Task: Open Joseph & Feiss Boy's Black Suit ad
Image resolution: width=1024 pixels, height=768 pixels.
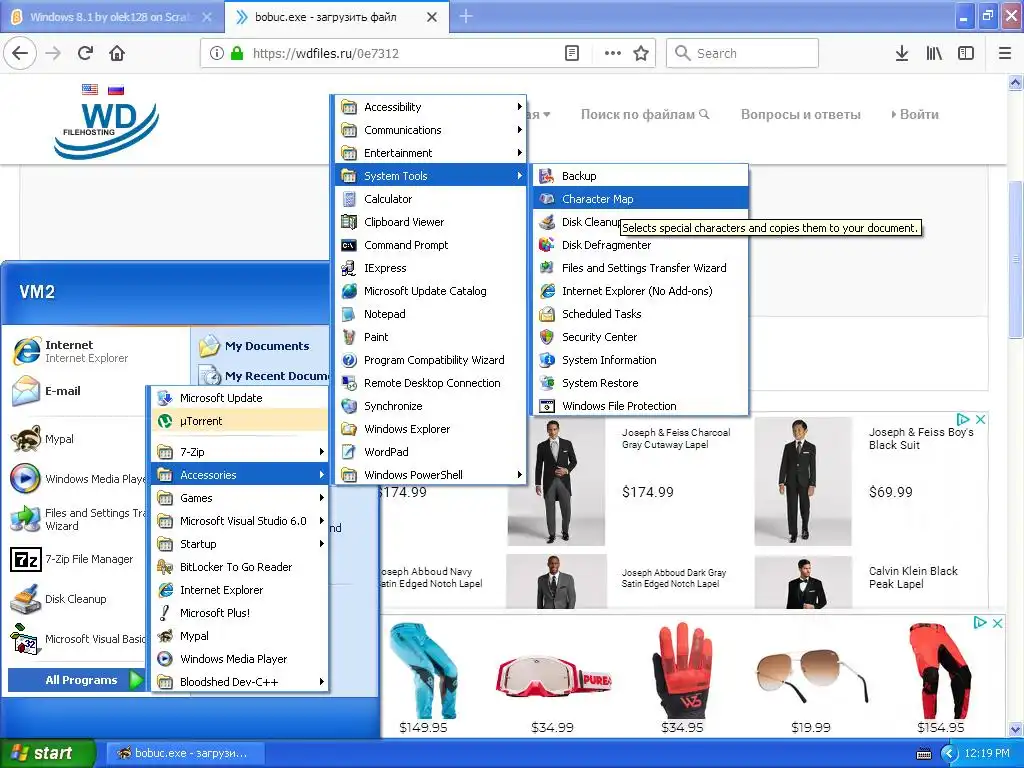Action: click(x=921, y=438)
